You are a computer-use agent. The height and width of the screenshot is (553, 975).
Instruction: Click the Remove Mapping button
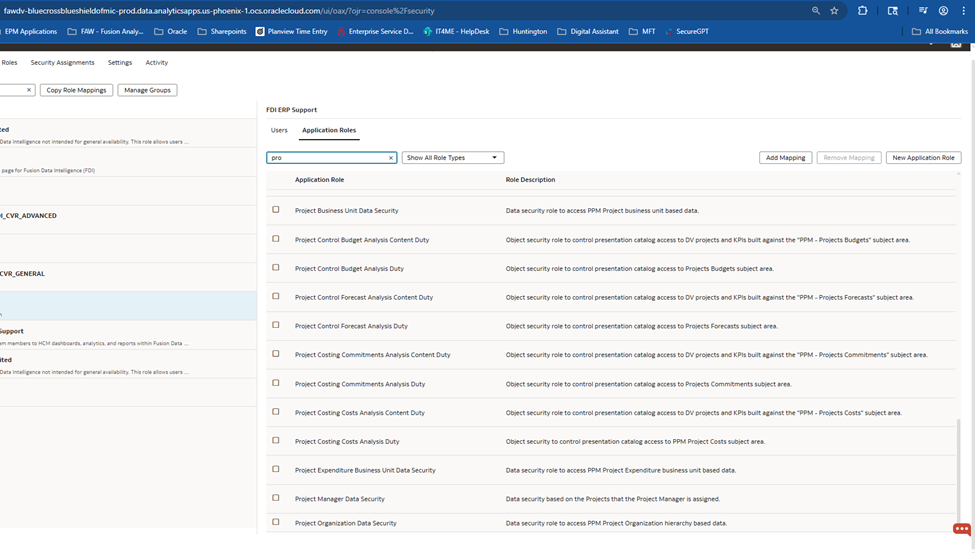tap(849, 158)
